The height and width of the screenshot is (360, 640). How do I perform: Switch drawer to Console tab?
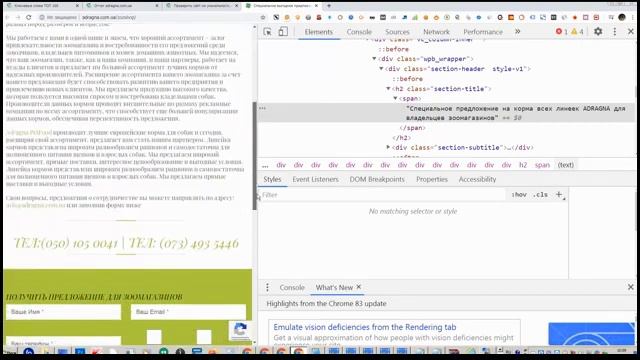[292, 287]
